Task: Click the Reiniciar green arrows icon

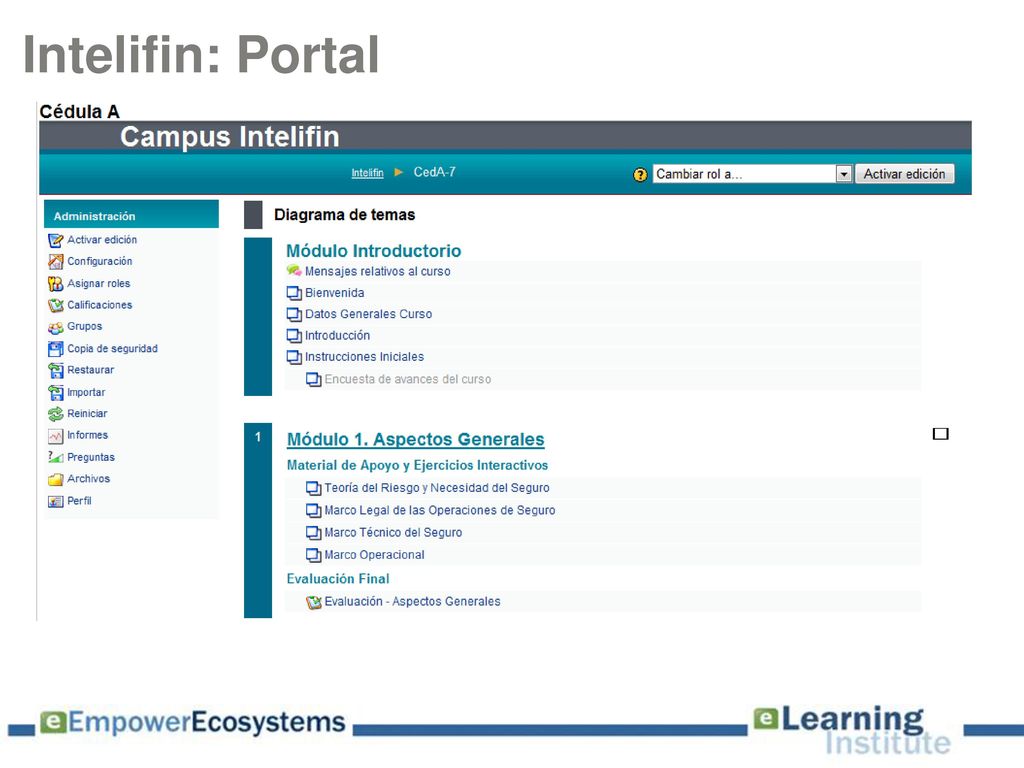Action: 56,415
